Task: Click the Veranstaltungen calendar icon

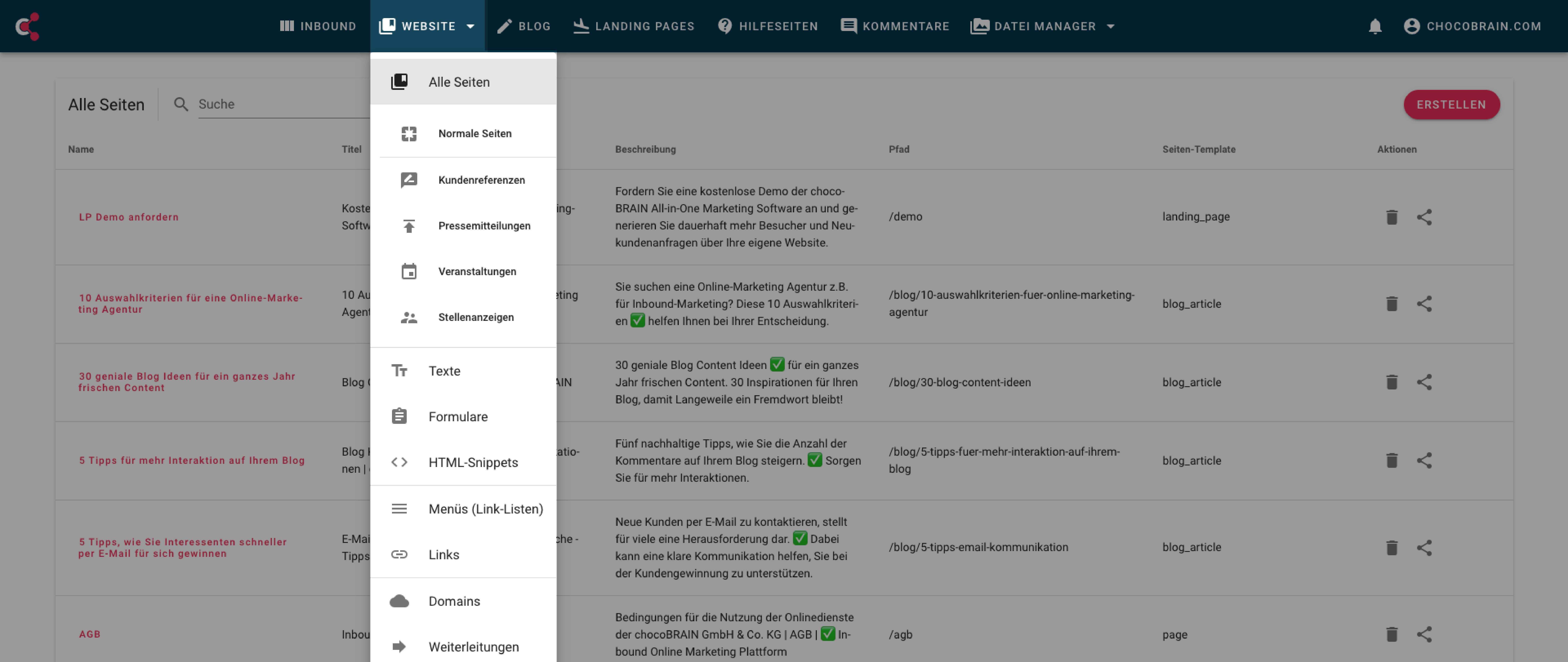Action: 409,271
